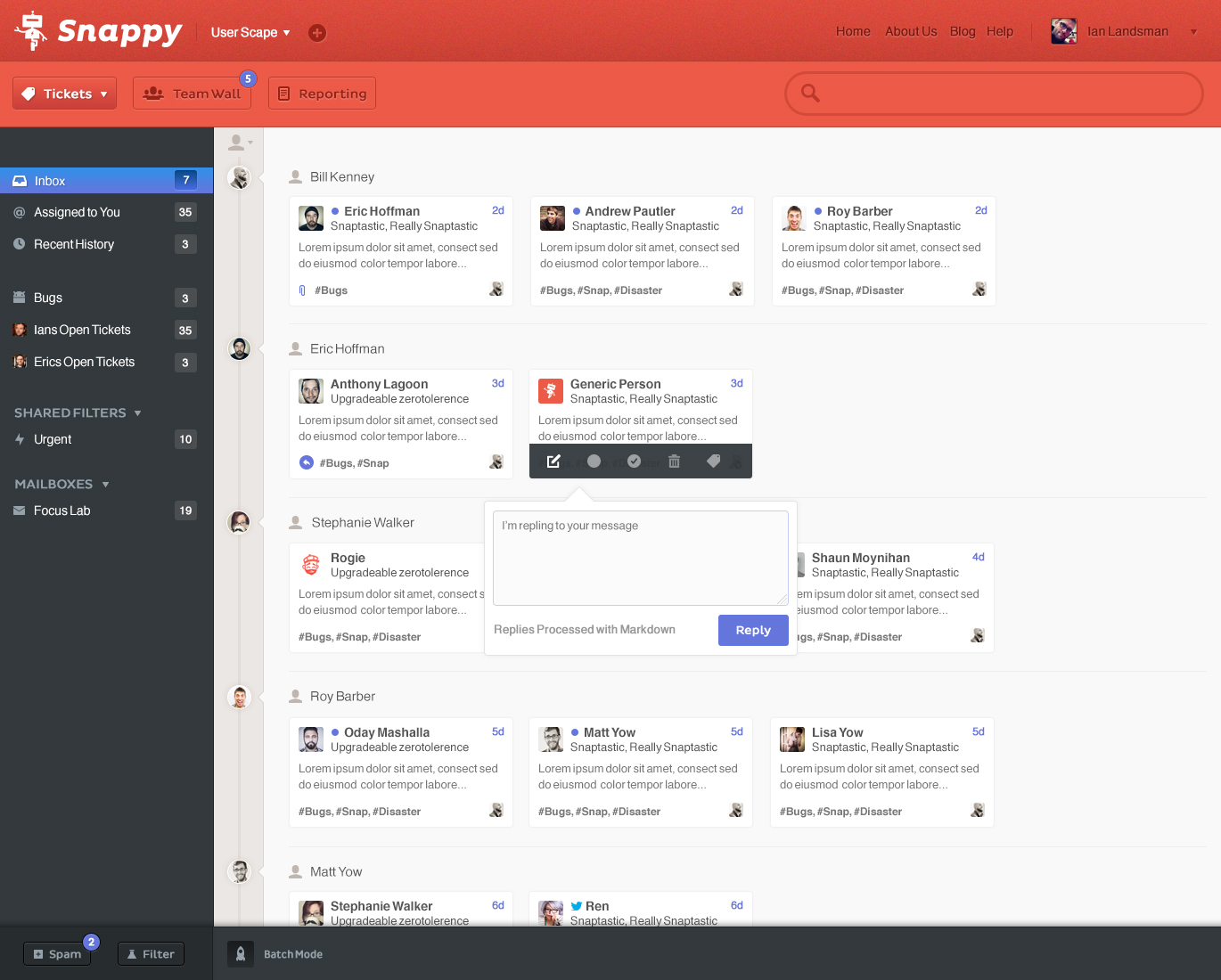Click the rocket Batch Mode icon
This screenshot has height=980, width=1221.
(241, 954)
